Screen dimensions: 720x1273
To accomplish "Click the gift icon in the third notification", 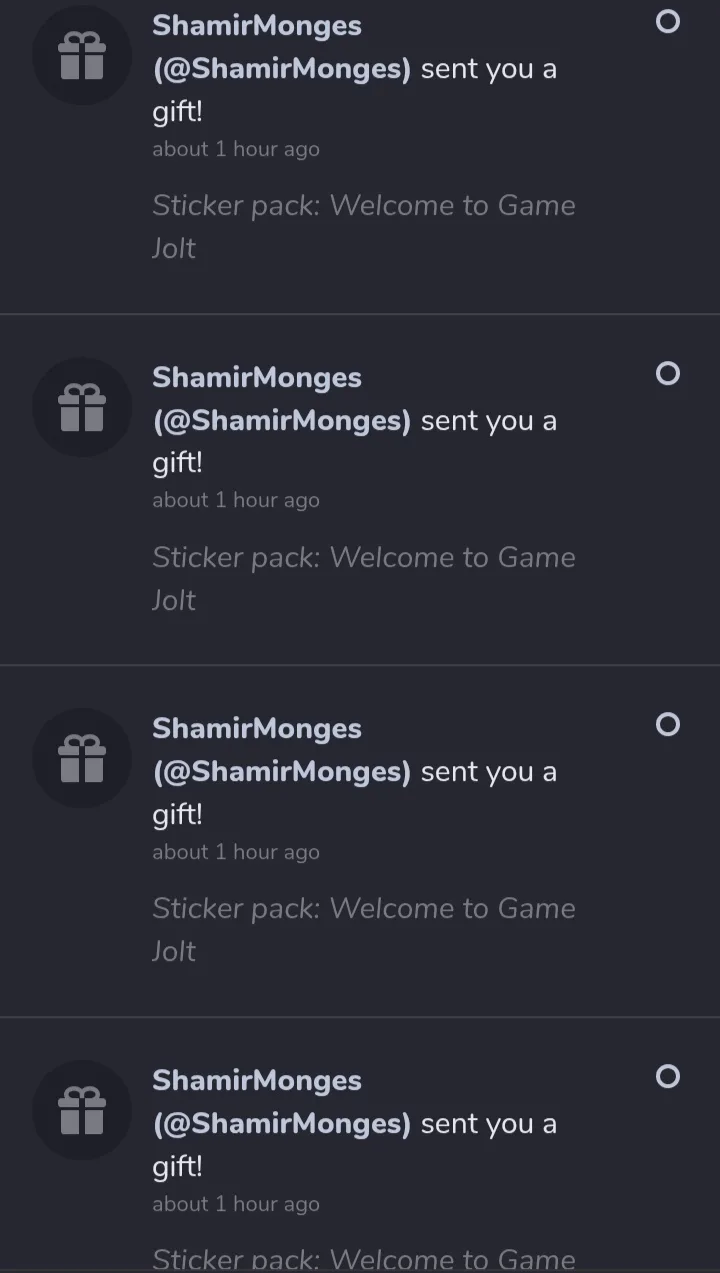I will click(x=82, y=759).
